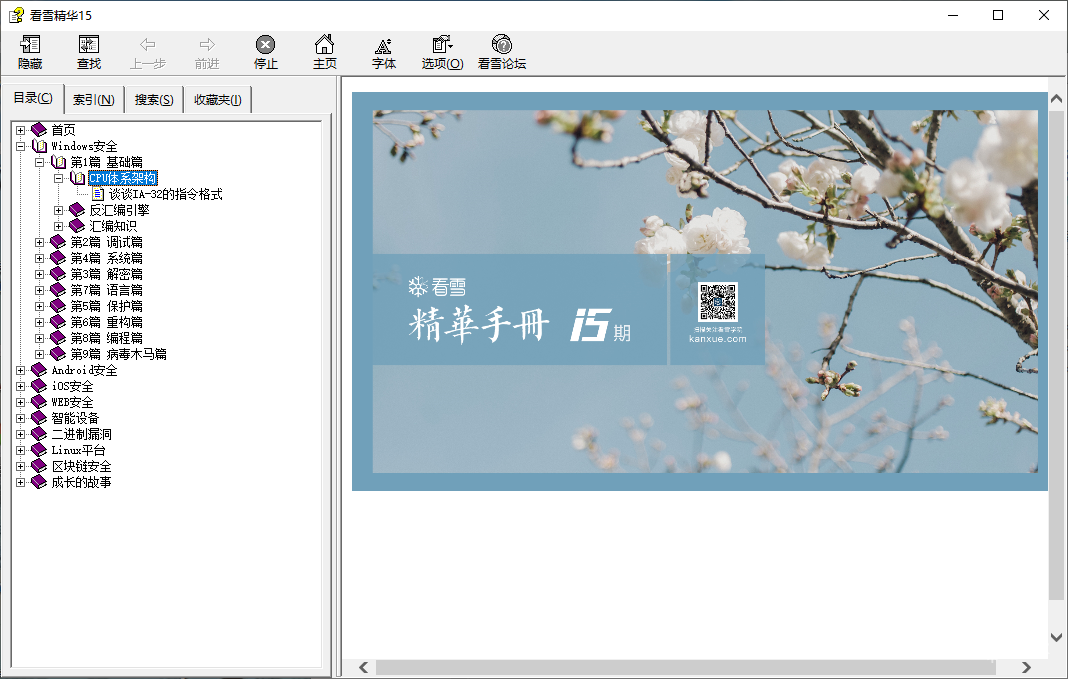Click the horizontal scrollbar right arrow

[x=1026, y=667]
